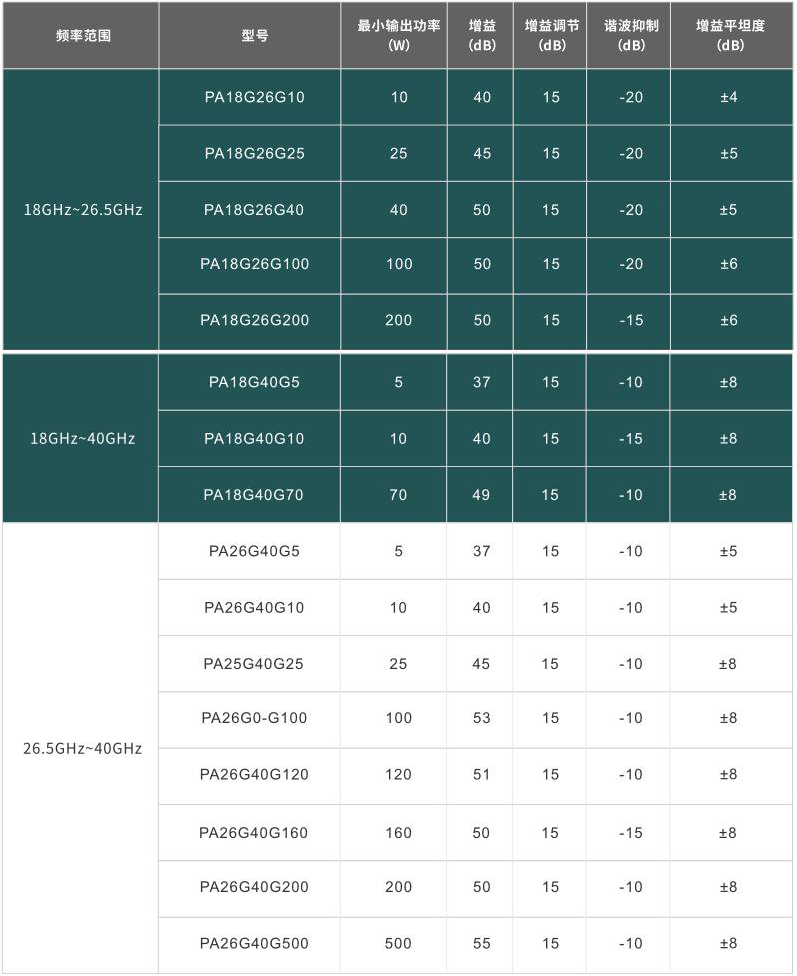Click the 增益平坦度 (dB) column header
This screenshot has height=976, width=797.
tap(732, 35)
